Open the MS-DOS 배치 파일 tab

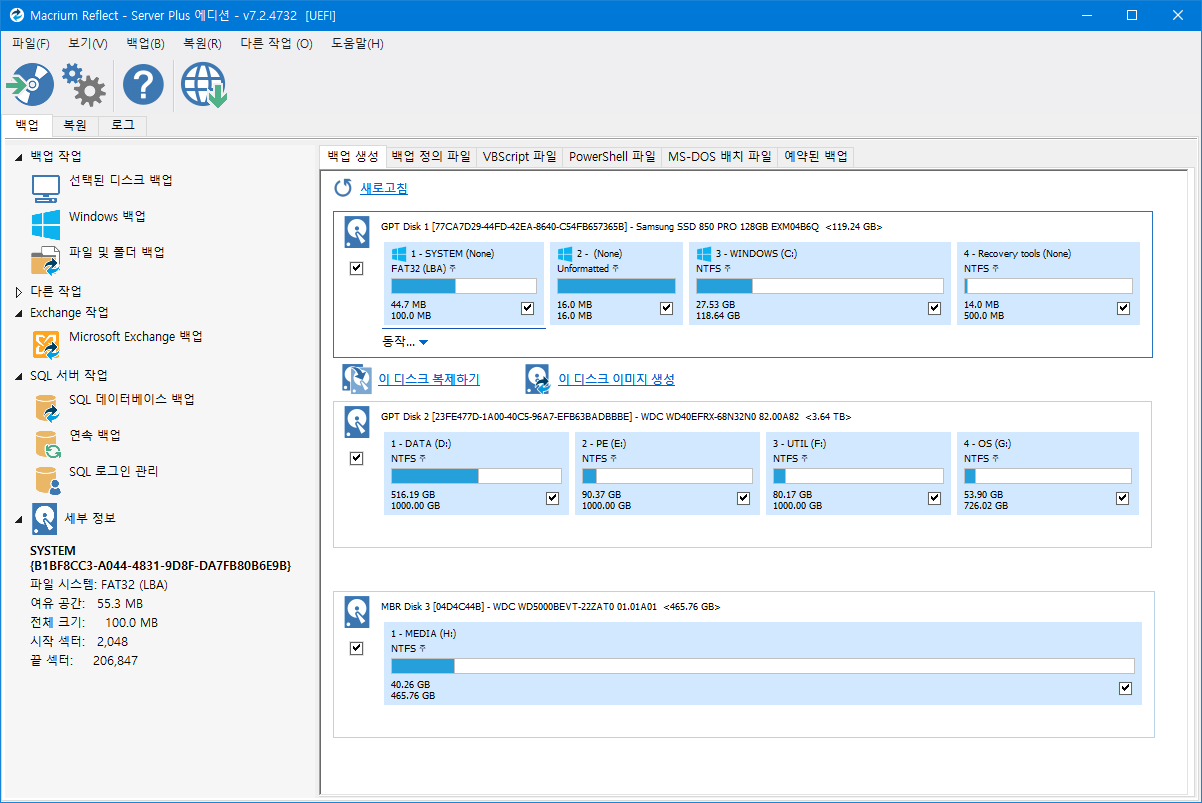pos(720,157)
